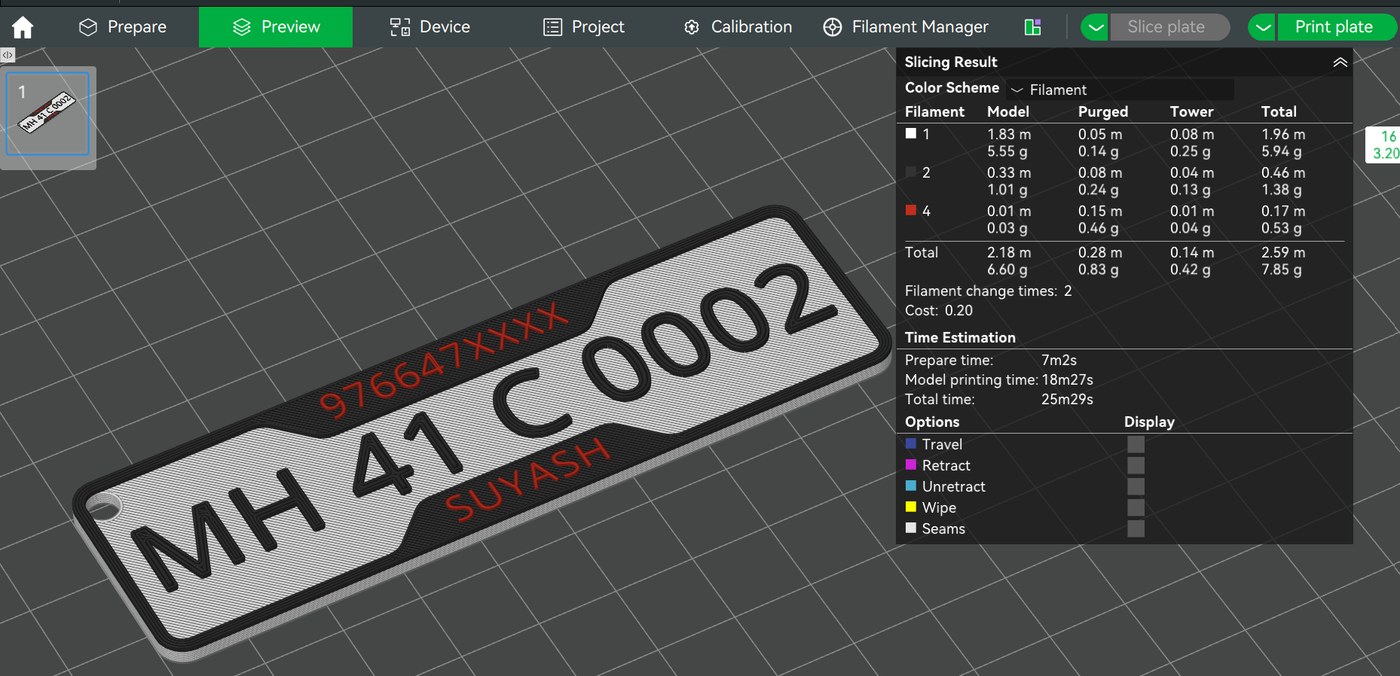Click the 'Retract' option label
The height and width of the screenshot is (676, 1400).
[x=946, y=465]
